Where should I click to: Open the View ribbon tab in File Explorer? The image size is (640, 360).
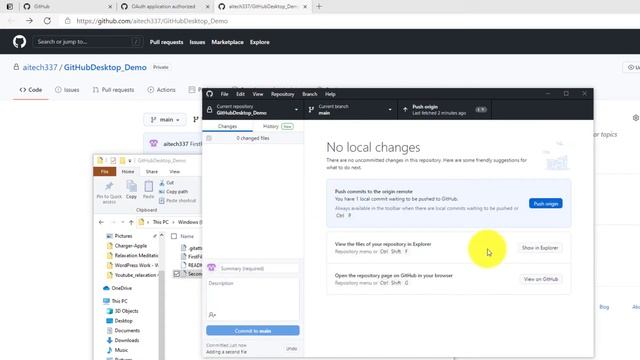pyautogui.click(x=174, y=171)
